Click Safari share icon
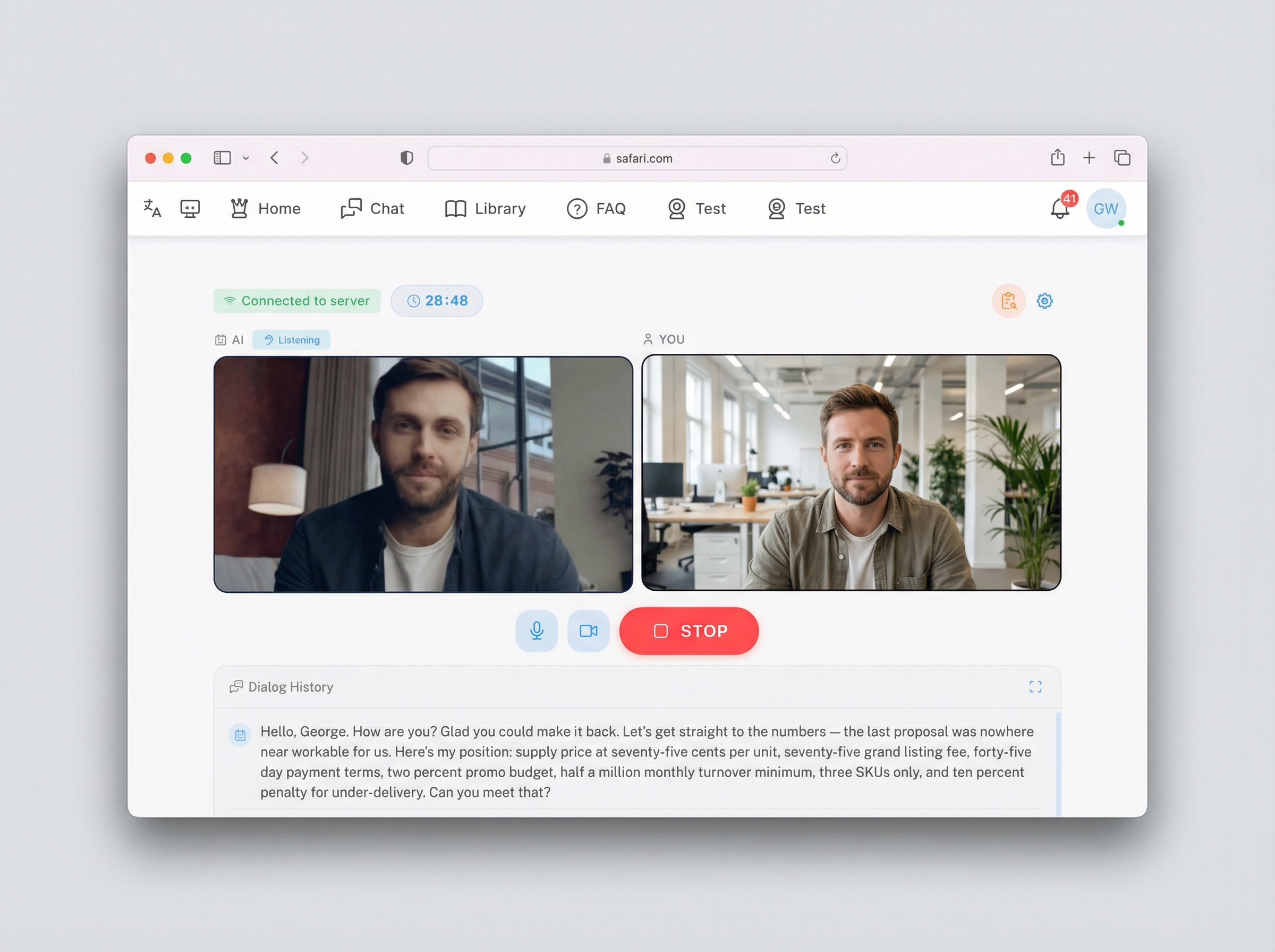 coord(1057,158)
